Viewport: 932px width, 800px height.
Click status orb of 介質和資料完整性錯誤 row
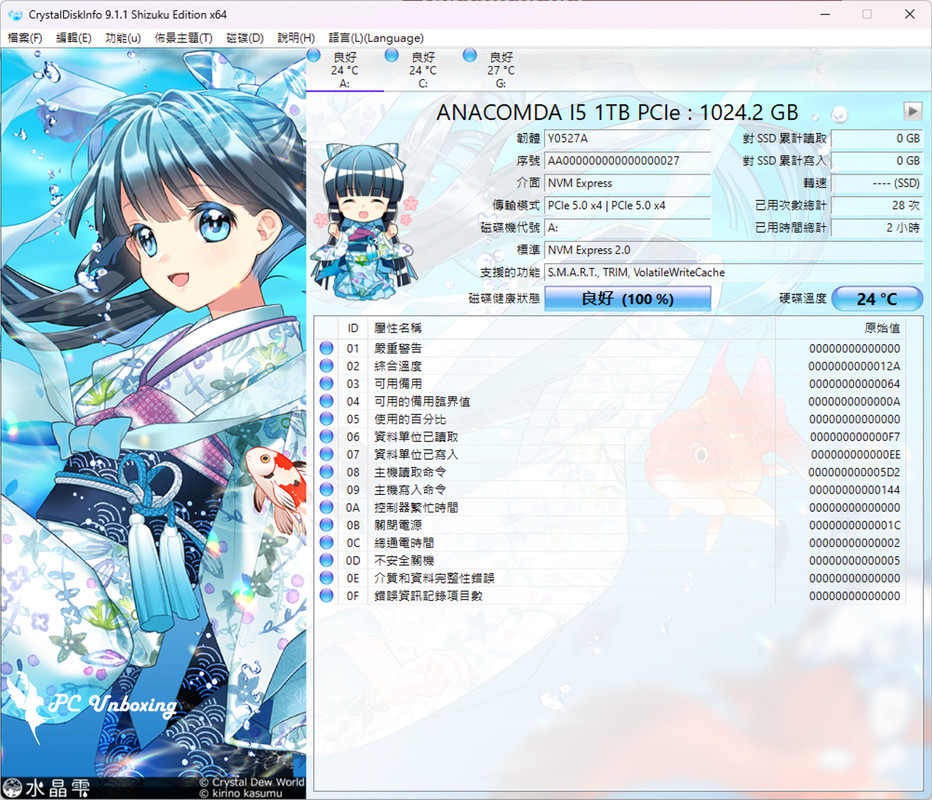pos(326,578)
